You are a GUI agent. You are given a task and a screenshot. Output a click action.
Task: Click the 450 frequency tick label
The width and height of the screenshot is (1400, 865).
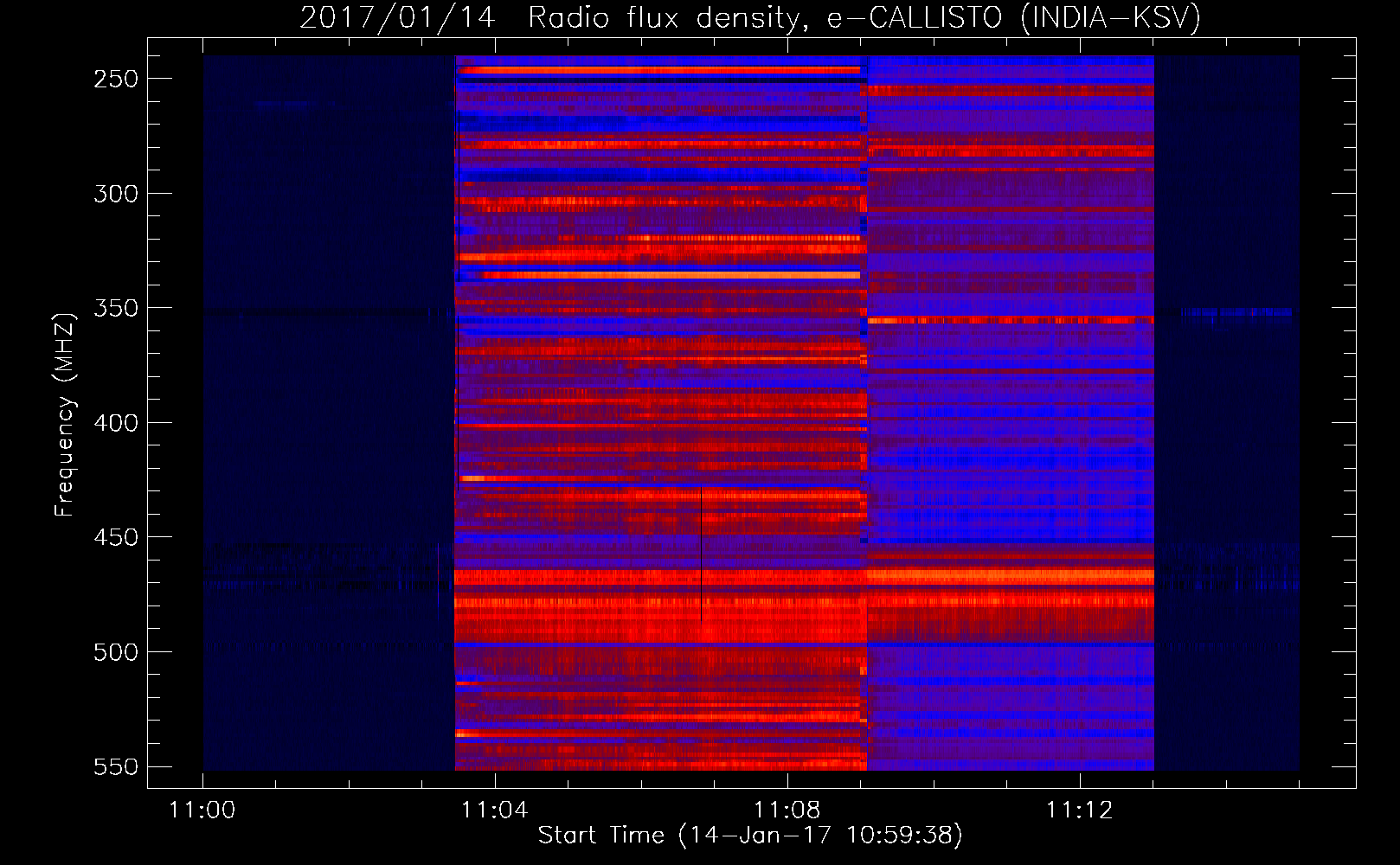116,537
